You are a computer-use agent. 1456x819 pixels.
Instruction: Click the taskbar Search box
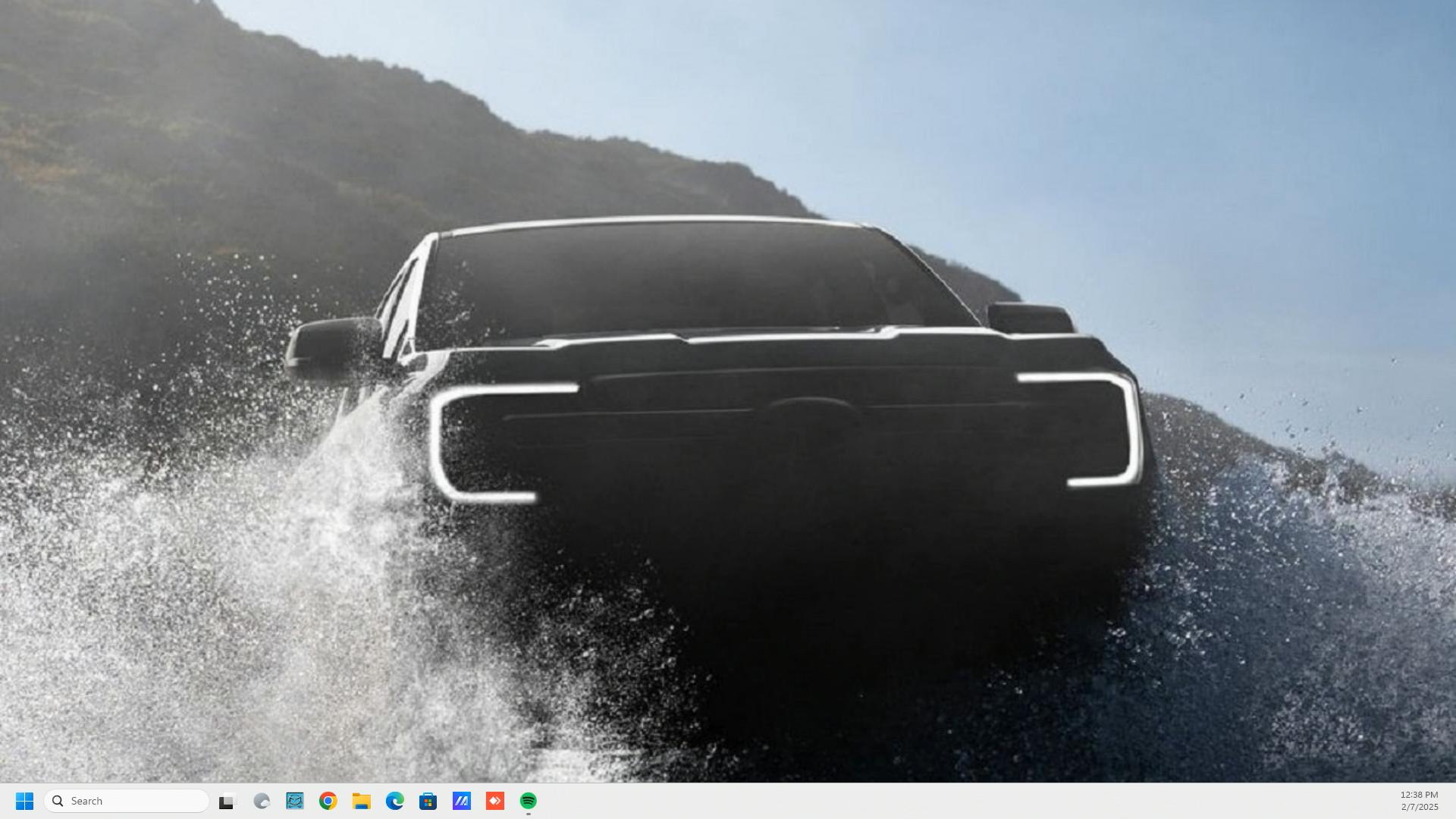tap(126, 801)
